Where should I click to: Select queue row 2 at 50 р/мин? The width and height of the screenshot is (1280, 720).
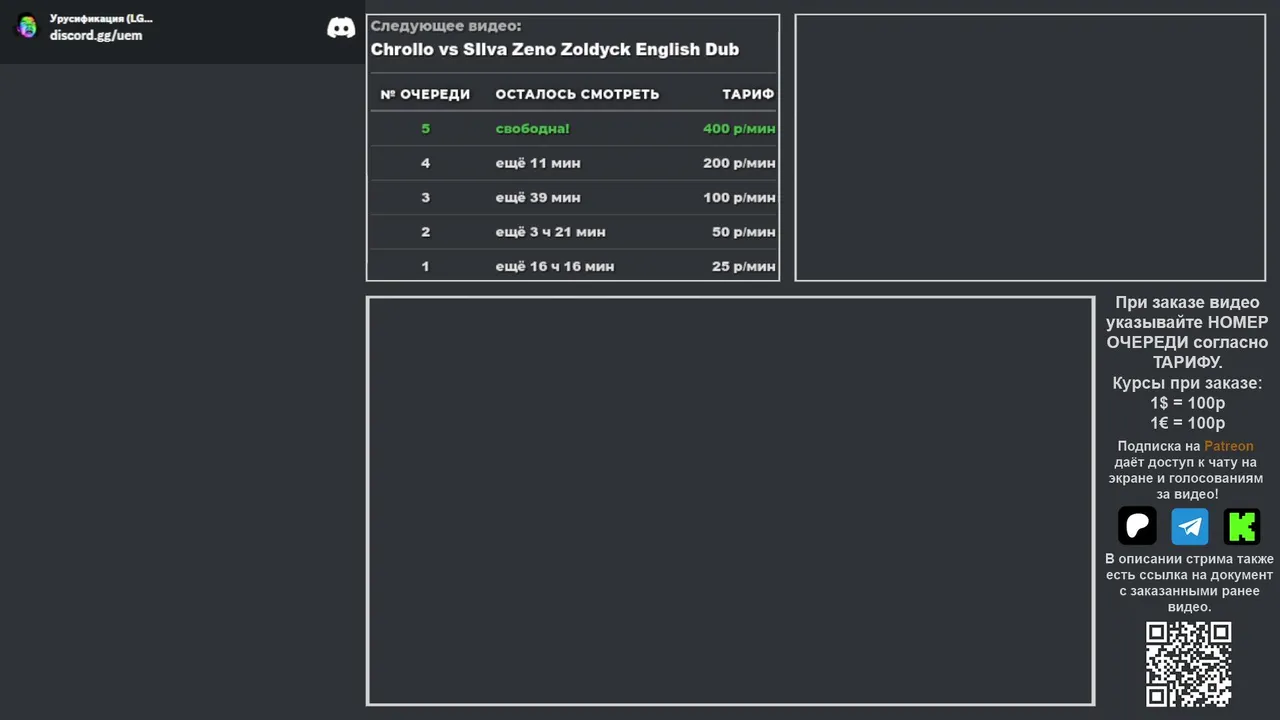pos(573,232)
